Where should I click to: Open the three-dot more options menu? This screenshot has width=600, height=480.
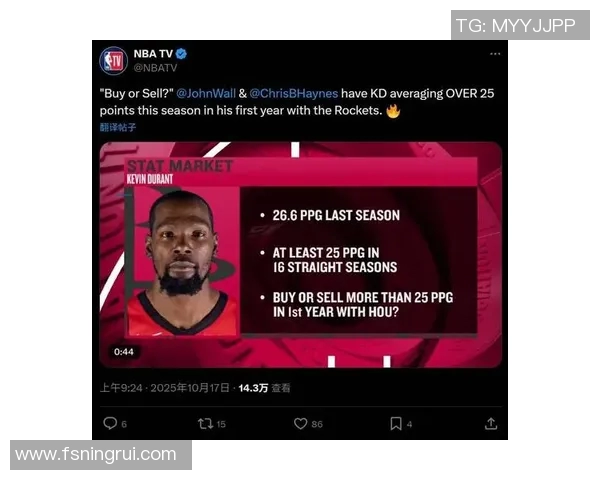[495, 54]
